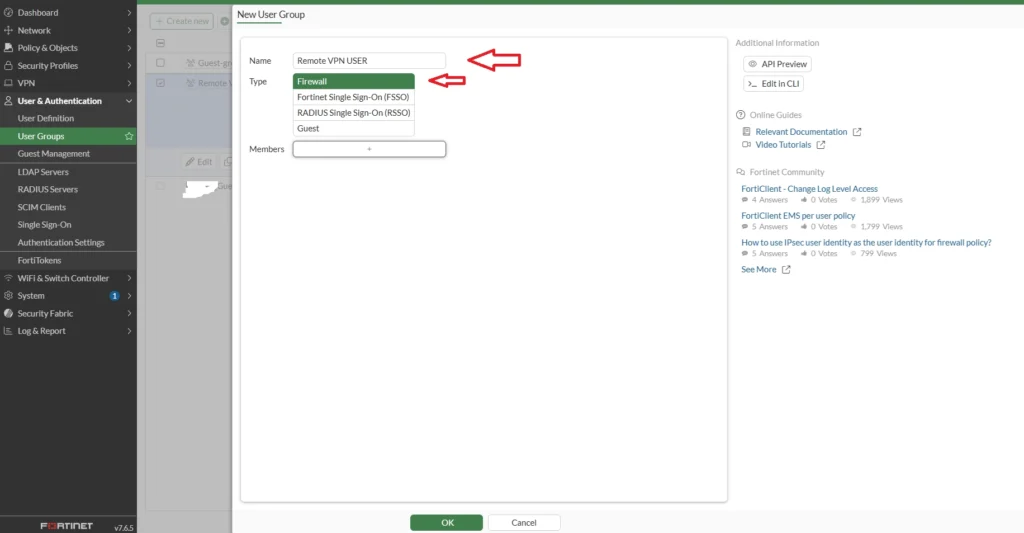Click the User & Authentication person icon
Image resolution: width=1024 pixels, height=533 pixels.
point(8,101)
